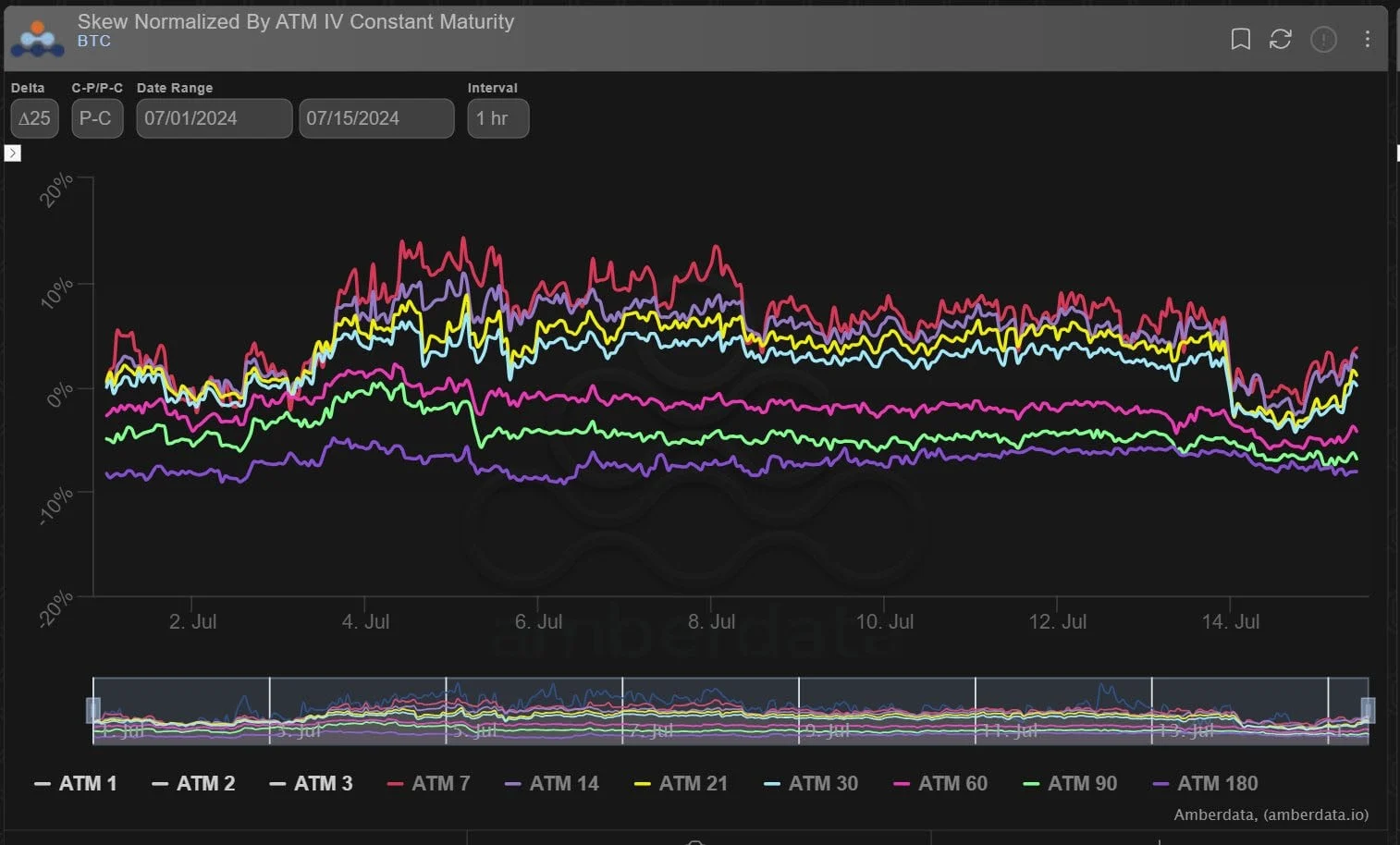
Task: Refresh the chart with the reload icon
Action: tap(1280, 39)
